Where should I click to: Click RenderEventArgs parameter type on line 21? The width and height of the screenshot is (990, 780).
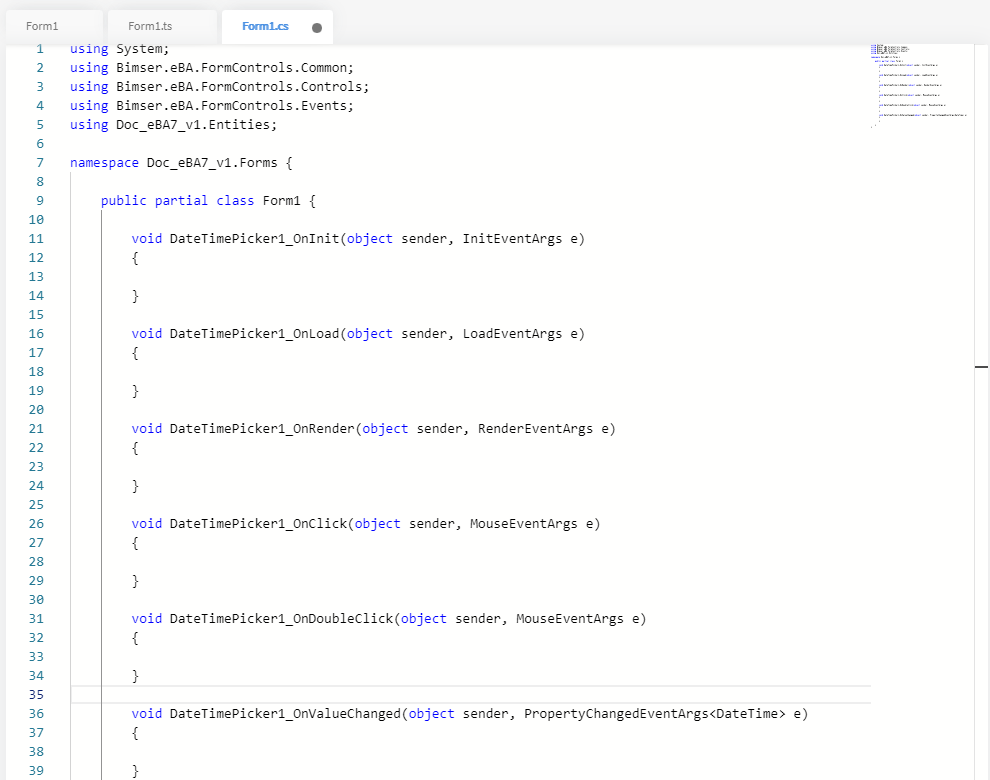[535, 428]
